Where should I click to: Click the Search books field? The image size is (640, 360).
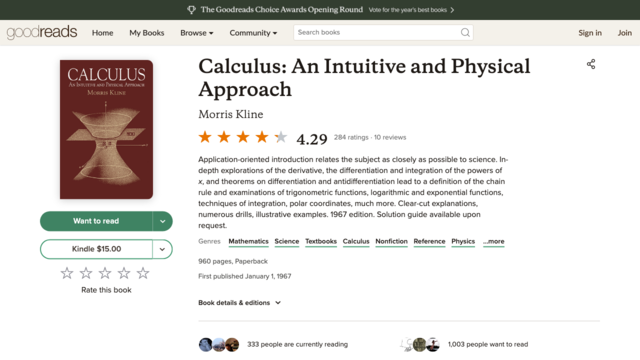pyautogui.click(x=376, y=32)
